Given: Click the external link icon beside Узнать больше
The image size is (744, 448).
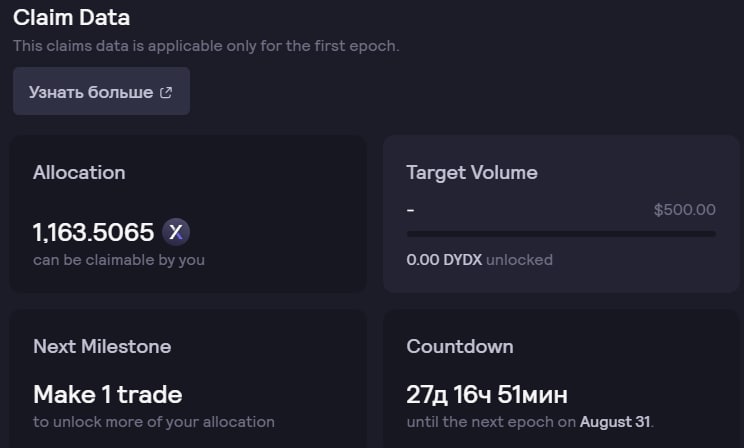Looking at the screenshot, I should pos(166,93).
